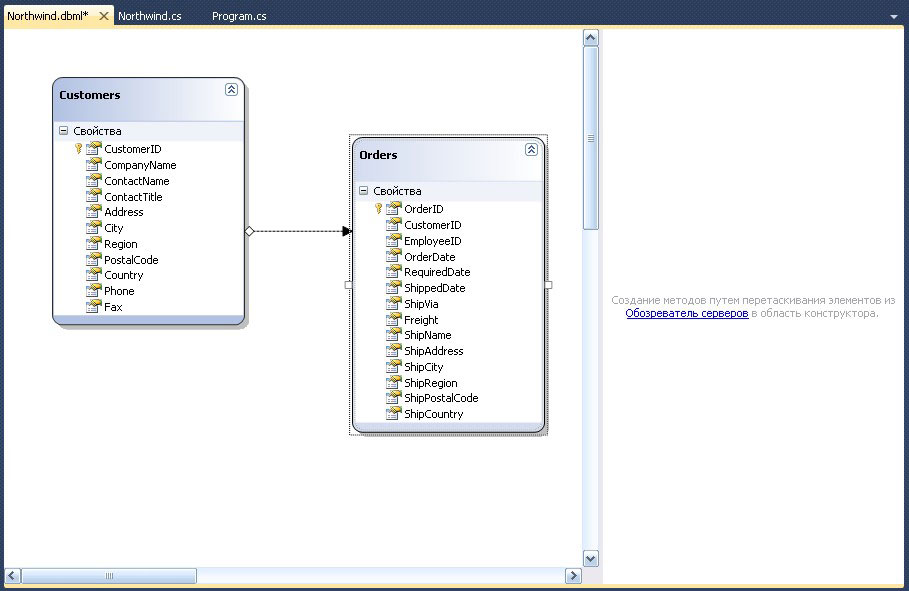Click the primary key icon beside Customers CustomerID
This screenshot has width=909, height=591.
click(78, 148)
